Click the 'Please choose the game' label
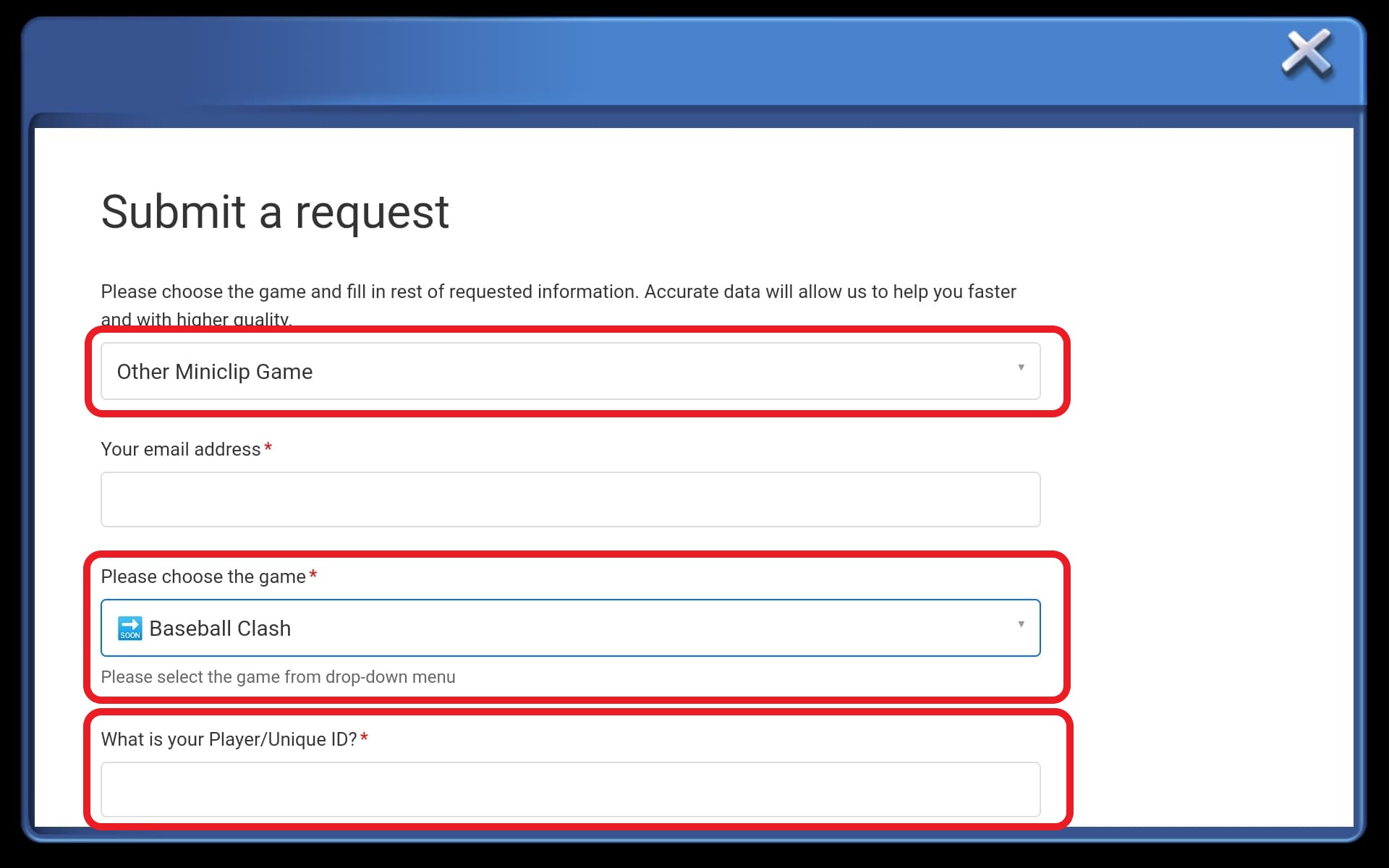 click(x=203, y=576)
